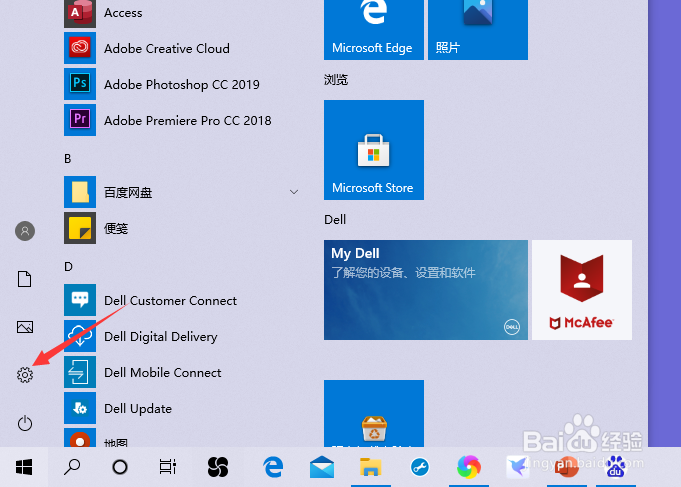
Task: Open Mail from the taskbar
Action: pyautogui.click(x=322, y=467)
